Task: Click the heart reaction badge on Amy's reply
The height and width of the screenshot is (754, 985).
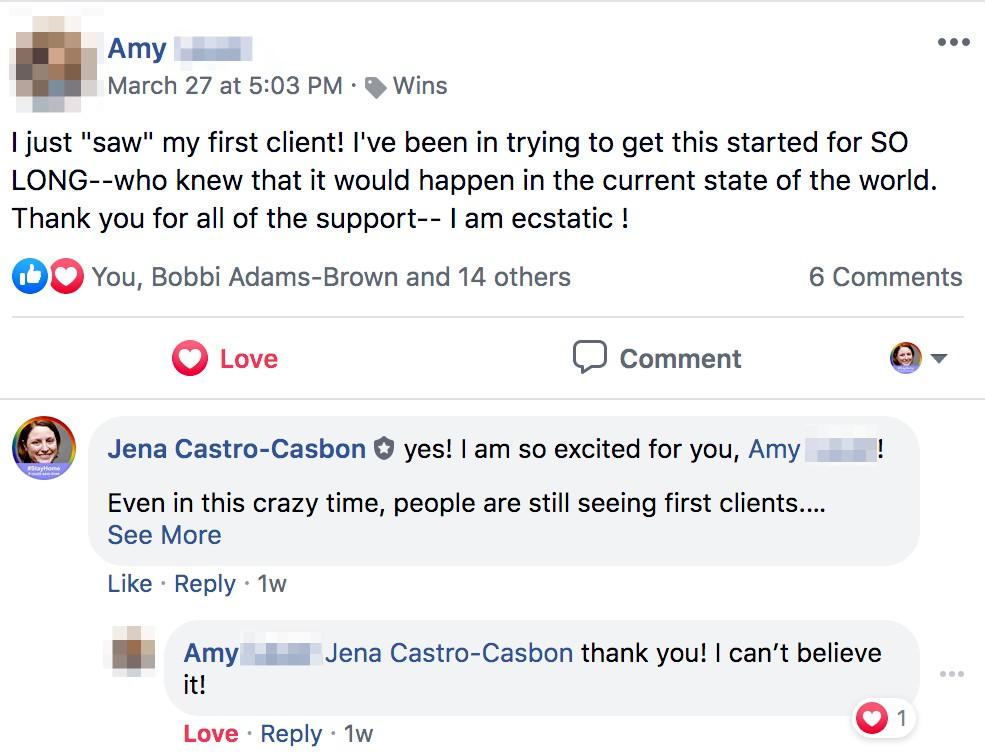Action: [873, 717]
